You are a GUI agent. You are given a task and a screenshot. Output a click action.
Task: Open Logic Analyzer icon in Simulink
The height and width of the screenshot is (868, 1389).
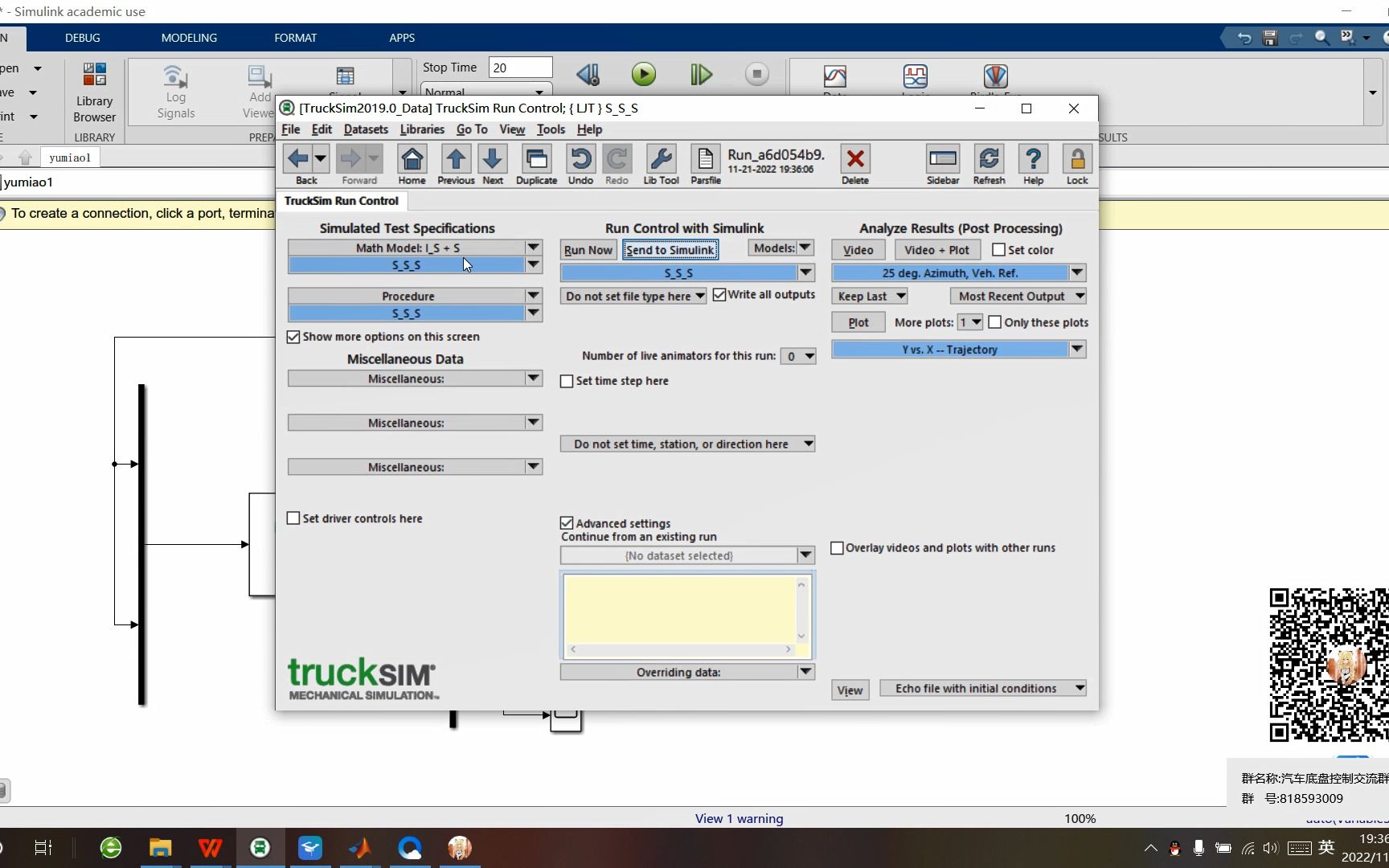pos(916,76)
